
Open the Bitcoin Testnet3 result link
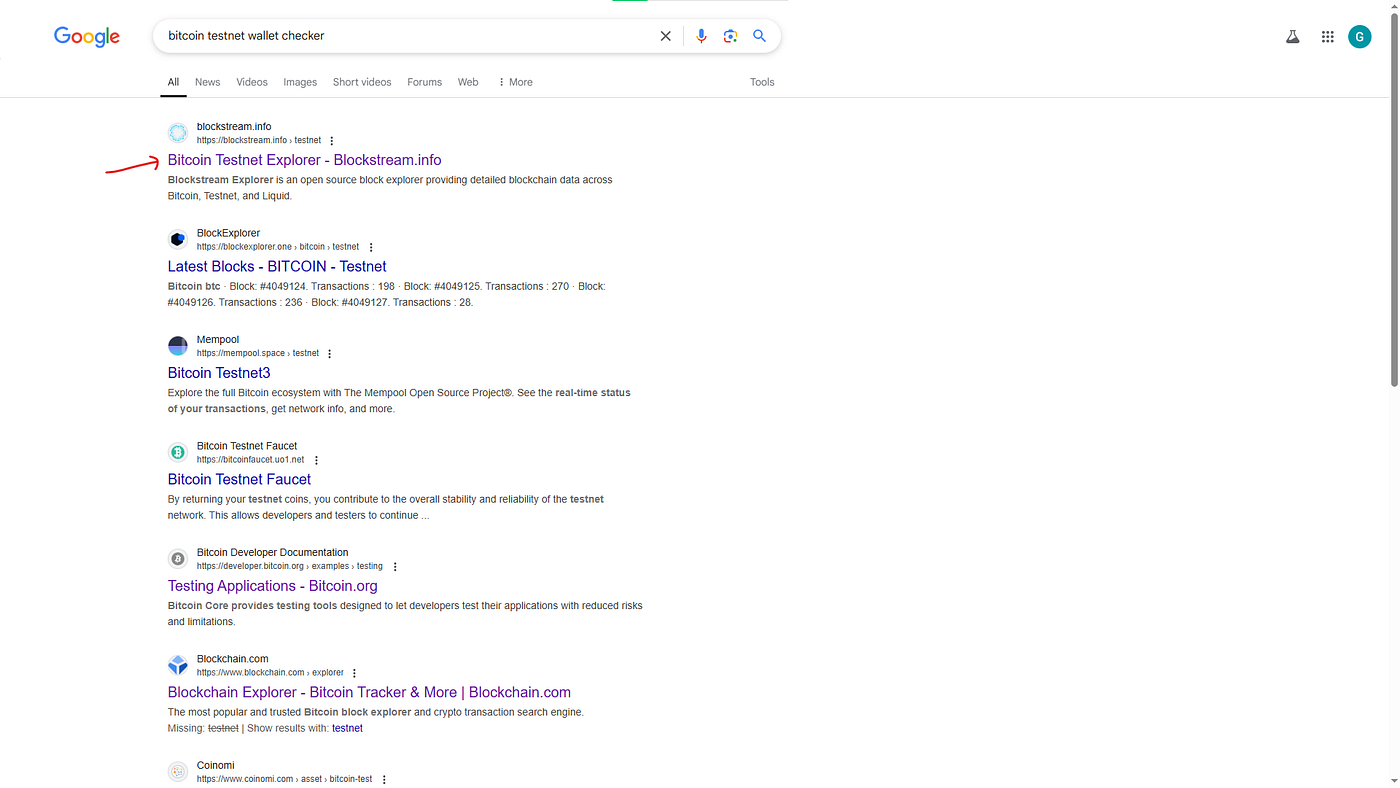pos(219,373)
